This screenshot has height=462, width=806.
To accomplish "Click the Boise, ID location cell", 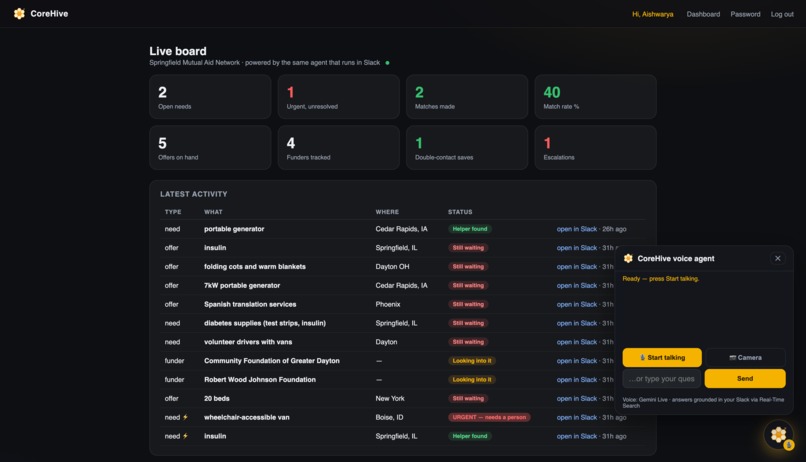I will click(x=389, y=417).
